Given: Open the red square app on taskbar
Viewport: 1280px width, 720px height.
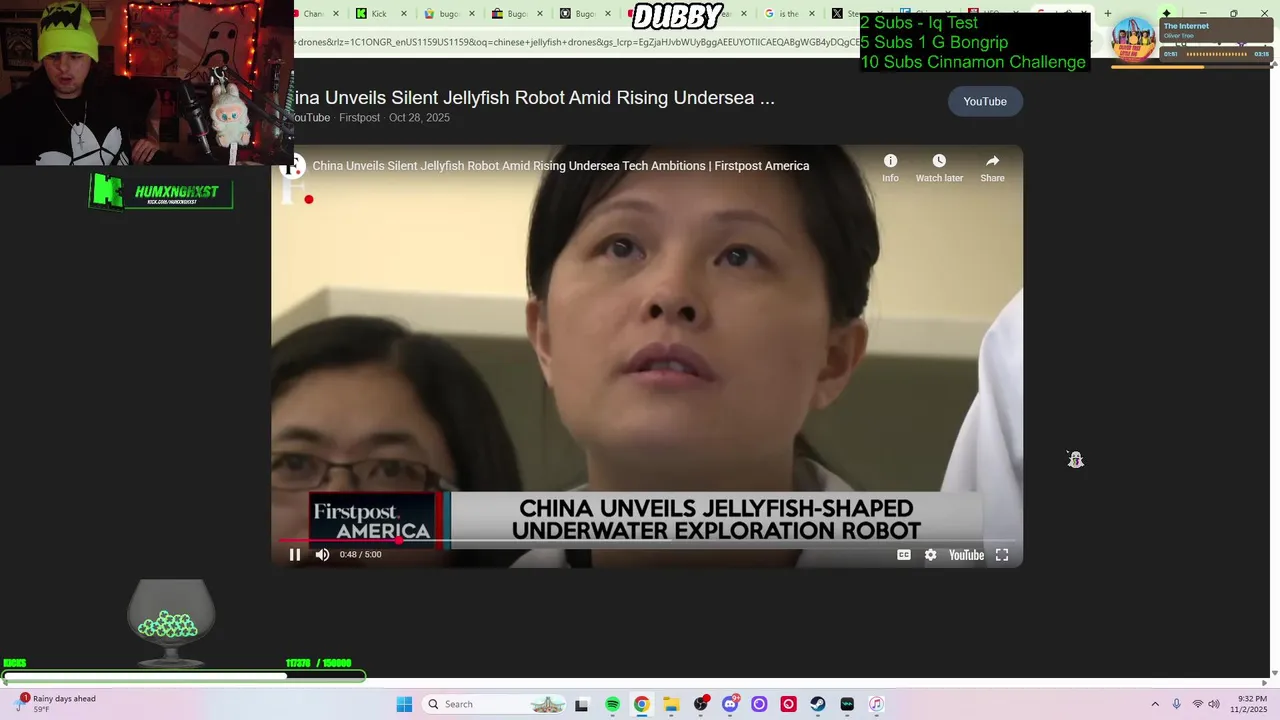Looking at the screenshot, I should coord(789,704).
